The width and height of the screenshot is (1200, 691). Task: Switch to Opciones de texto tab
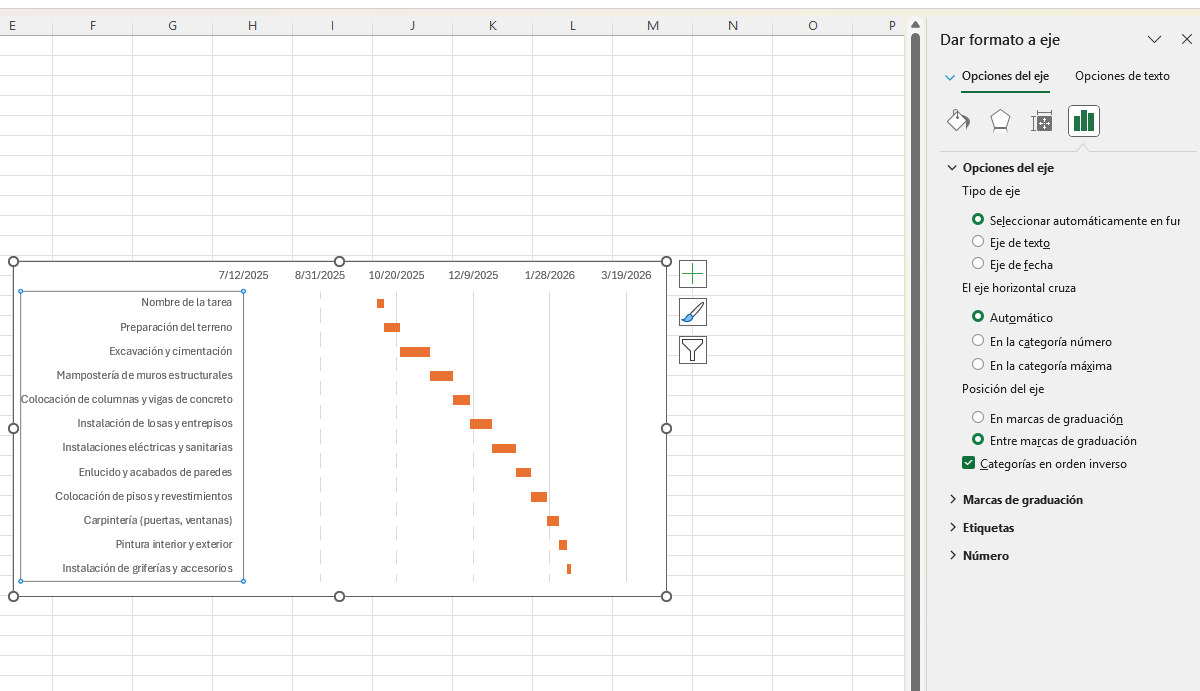[x=1122, y=76]
